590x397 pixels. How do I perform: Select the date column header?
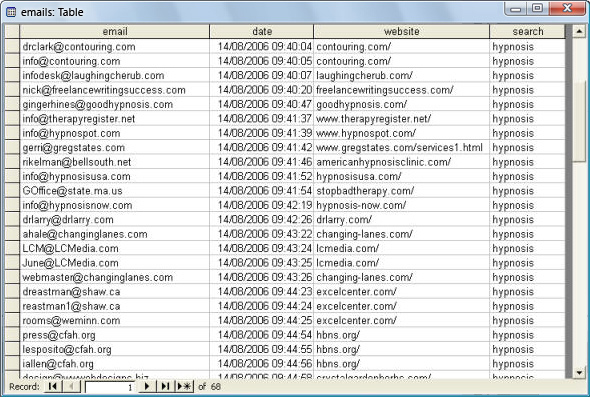click(262, 32)
